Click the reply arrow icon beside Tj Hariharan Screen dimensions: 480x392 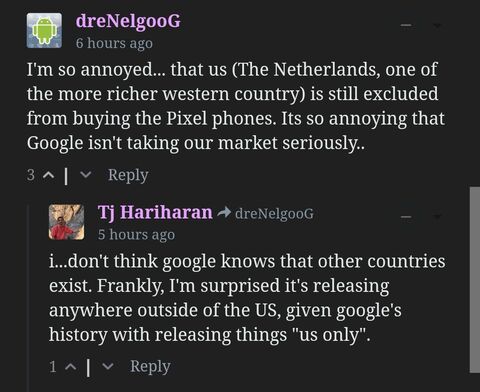pyautogui.click(x=224, y=212)
